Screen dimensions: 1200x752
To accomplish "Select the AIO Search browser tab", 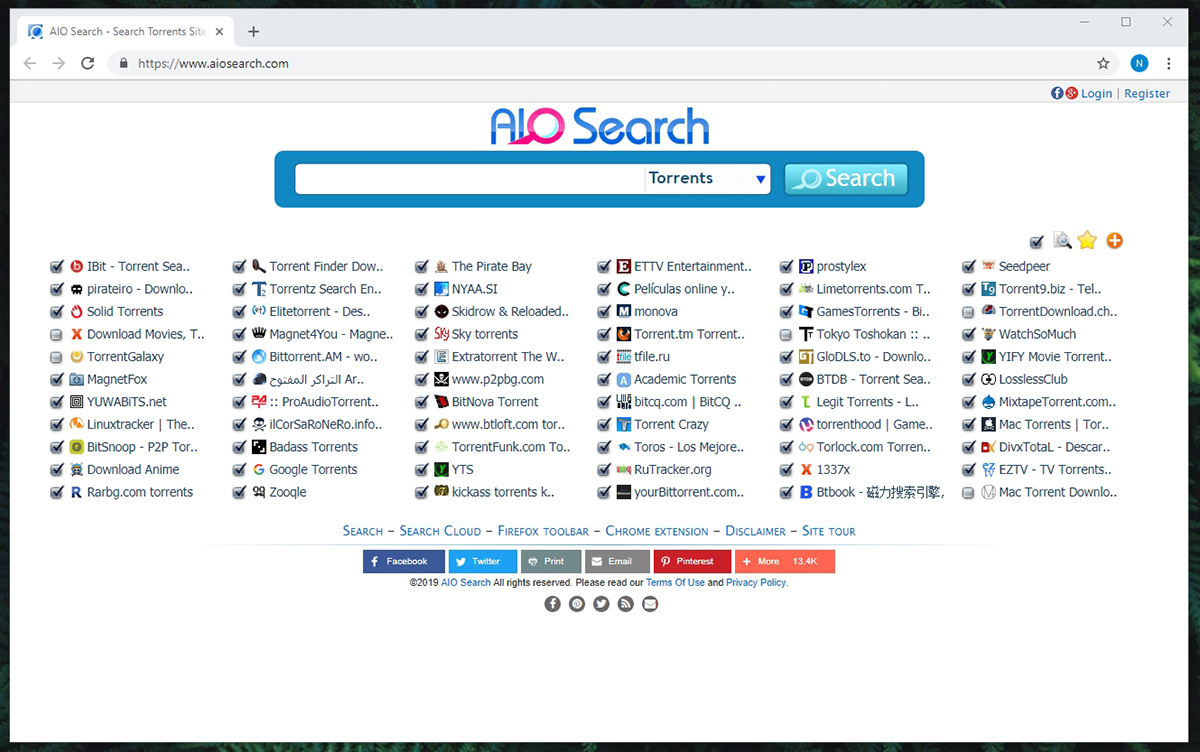I will click(125, 31).
